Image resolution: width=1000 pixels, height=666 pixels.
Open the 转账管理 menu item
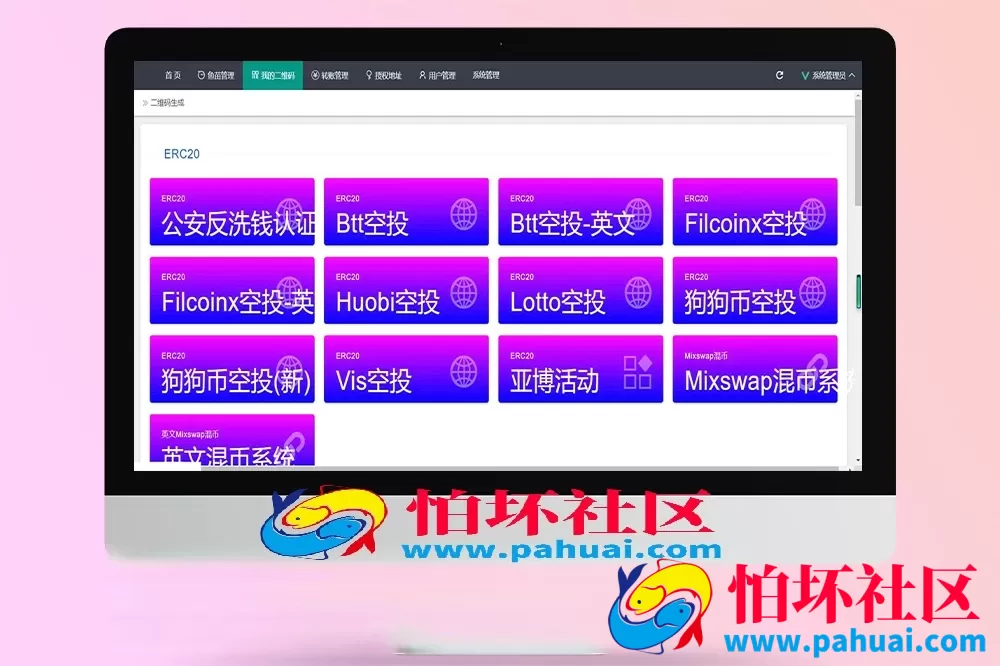330,75
